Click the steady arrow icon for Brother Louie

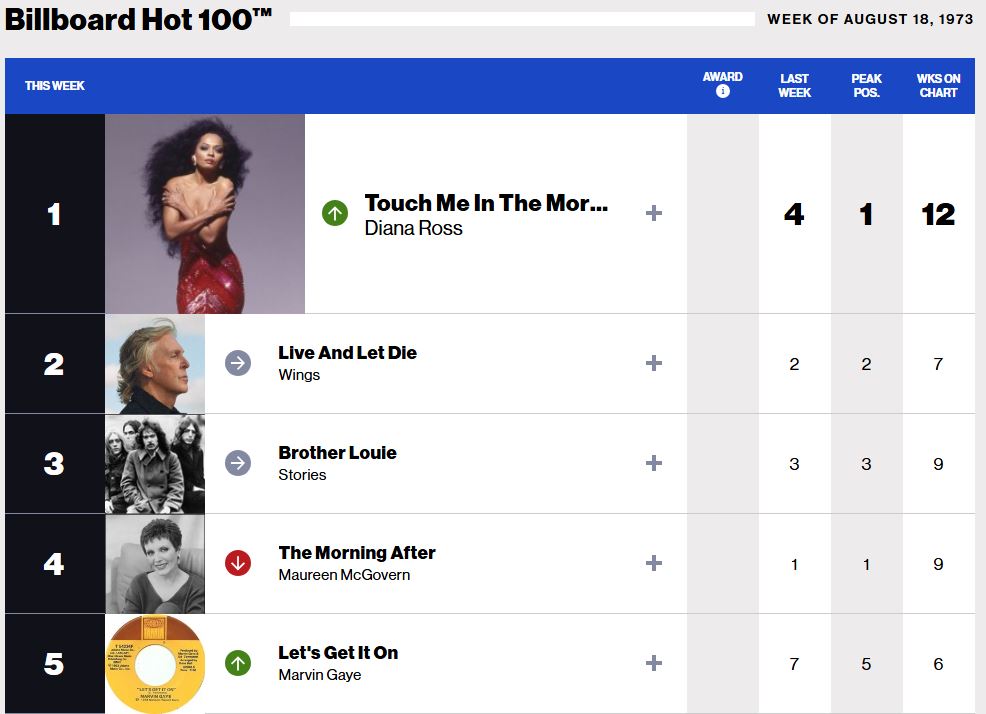(x=238, y=463)
